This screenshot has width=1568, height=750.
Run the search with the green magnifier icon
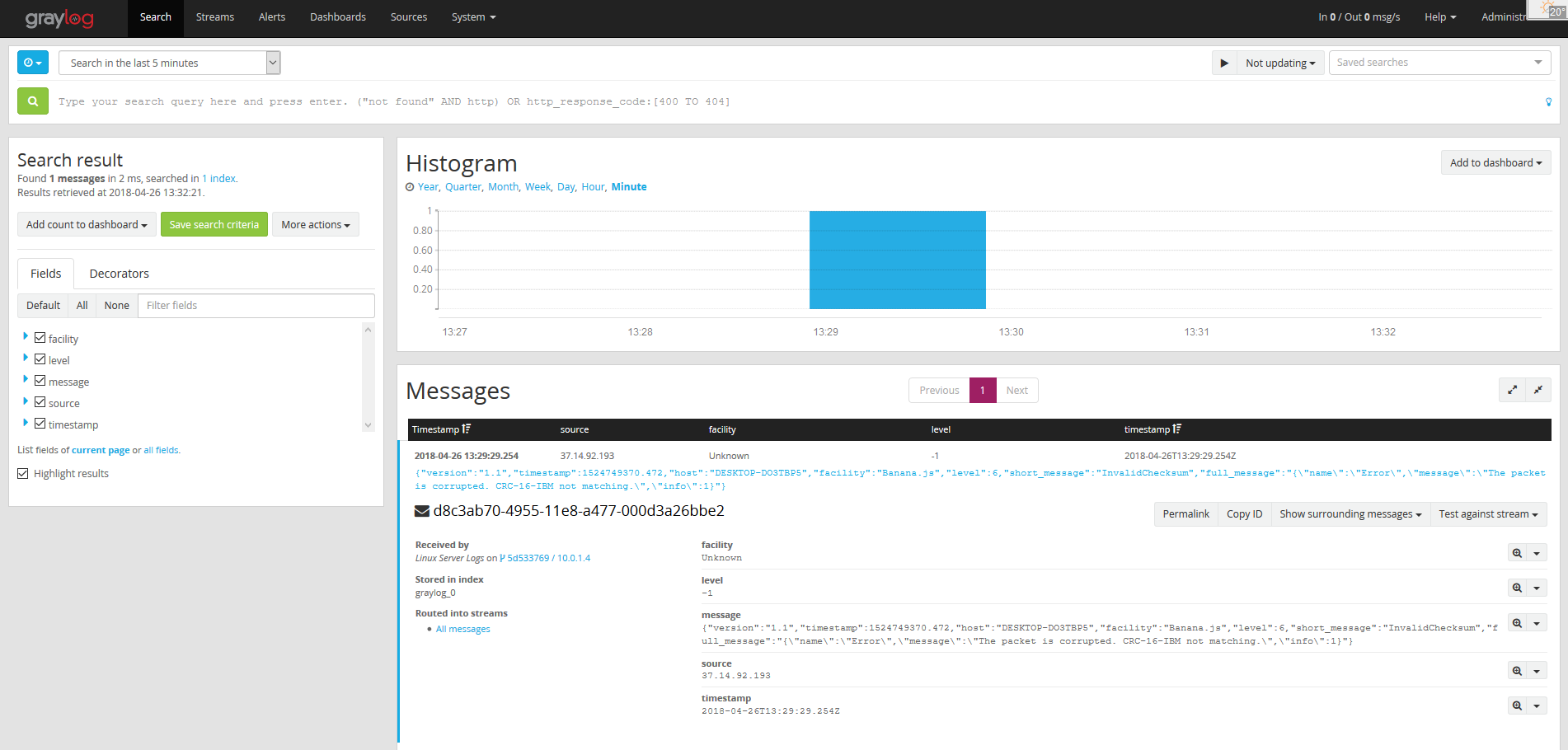pyautogui.click(x=32, y=101)
